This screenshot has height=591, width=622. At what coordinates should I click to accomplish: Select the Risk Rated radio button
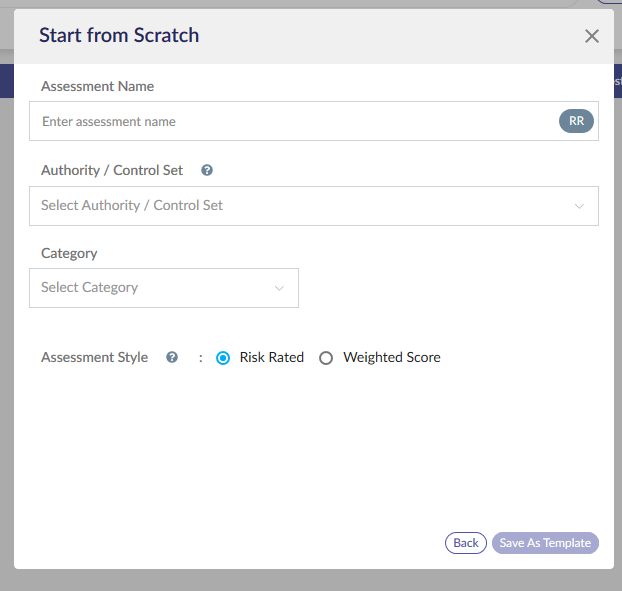click(x=223, y=358)
